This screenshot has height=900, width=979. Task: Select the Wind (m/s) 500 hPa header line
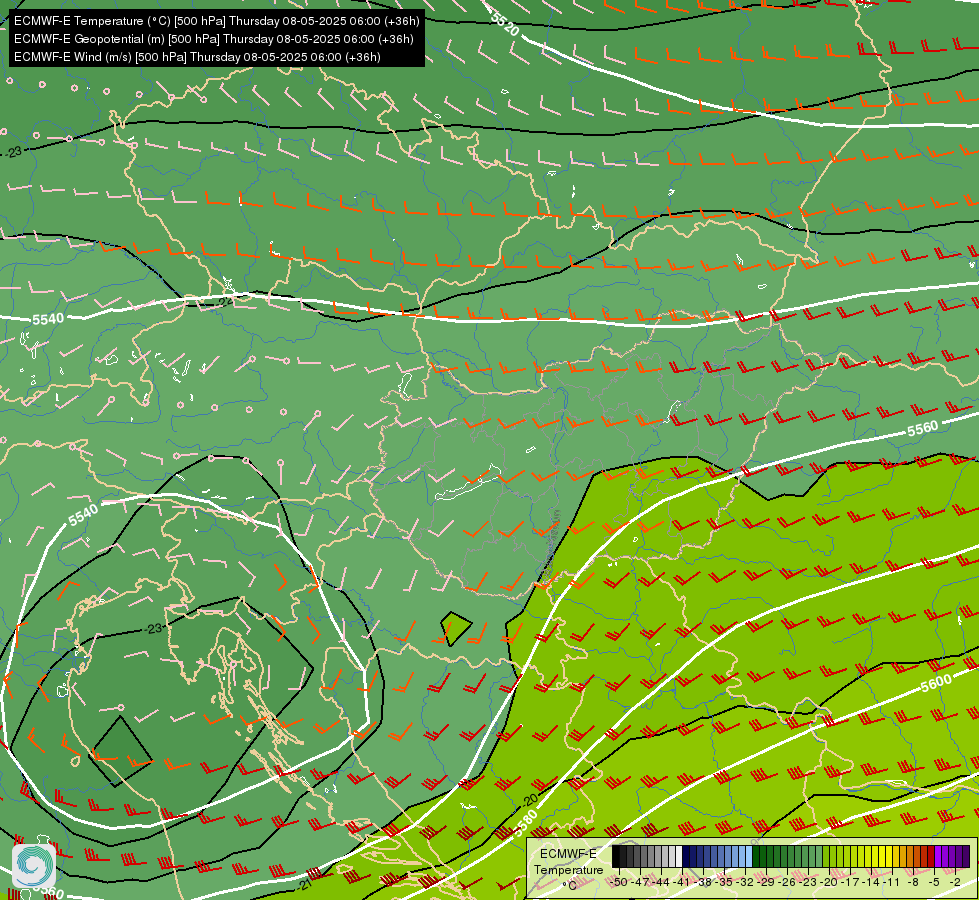coord(197,57)
